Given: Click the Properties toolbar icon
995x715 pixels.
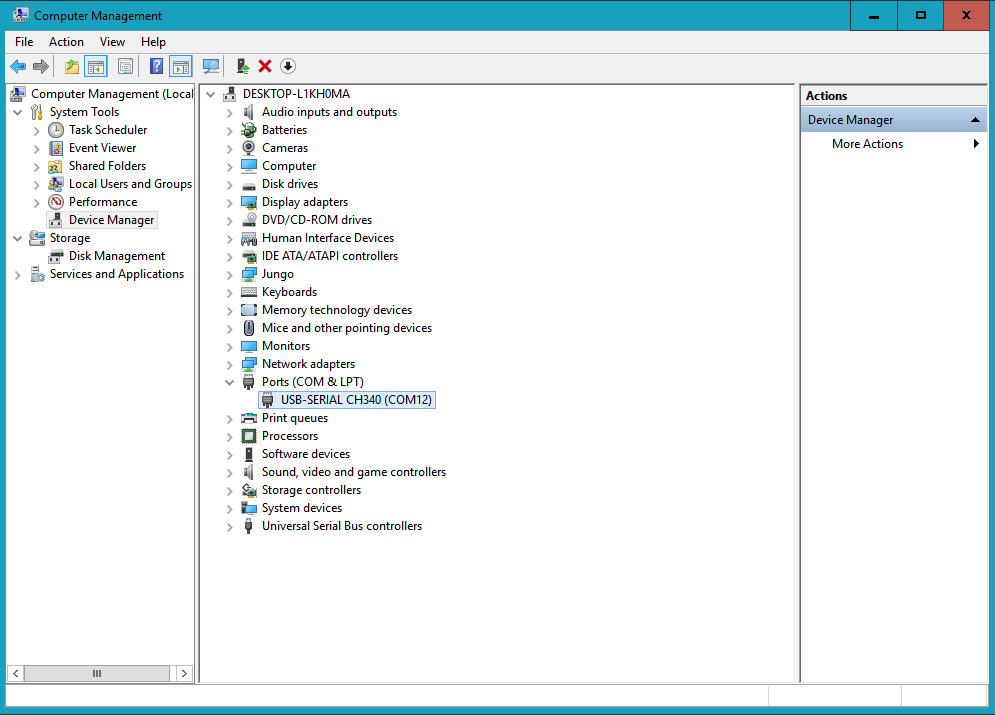Looking at the screenshot, I should click(x=126, y=66).
